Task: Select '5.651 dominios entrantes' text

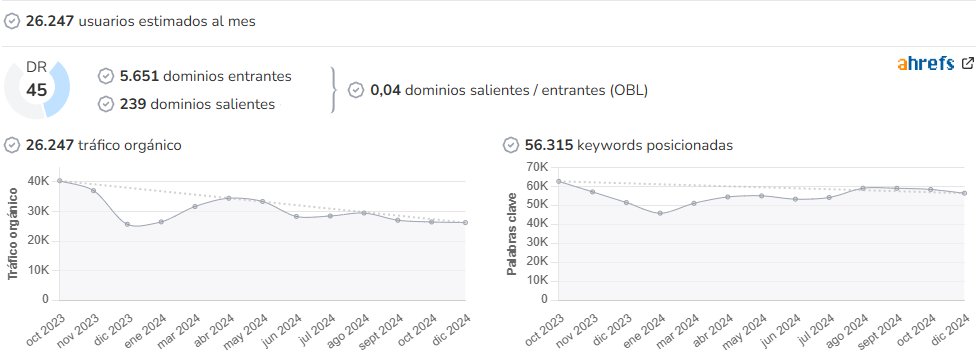Action: [205, 76]
